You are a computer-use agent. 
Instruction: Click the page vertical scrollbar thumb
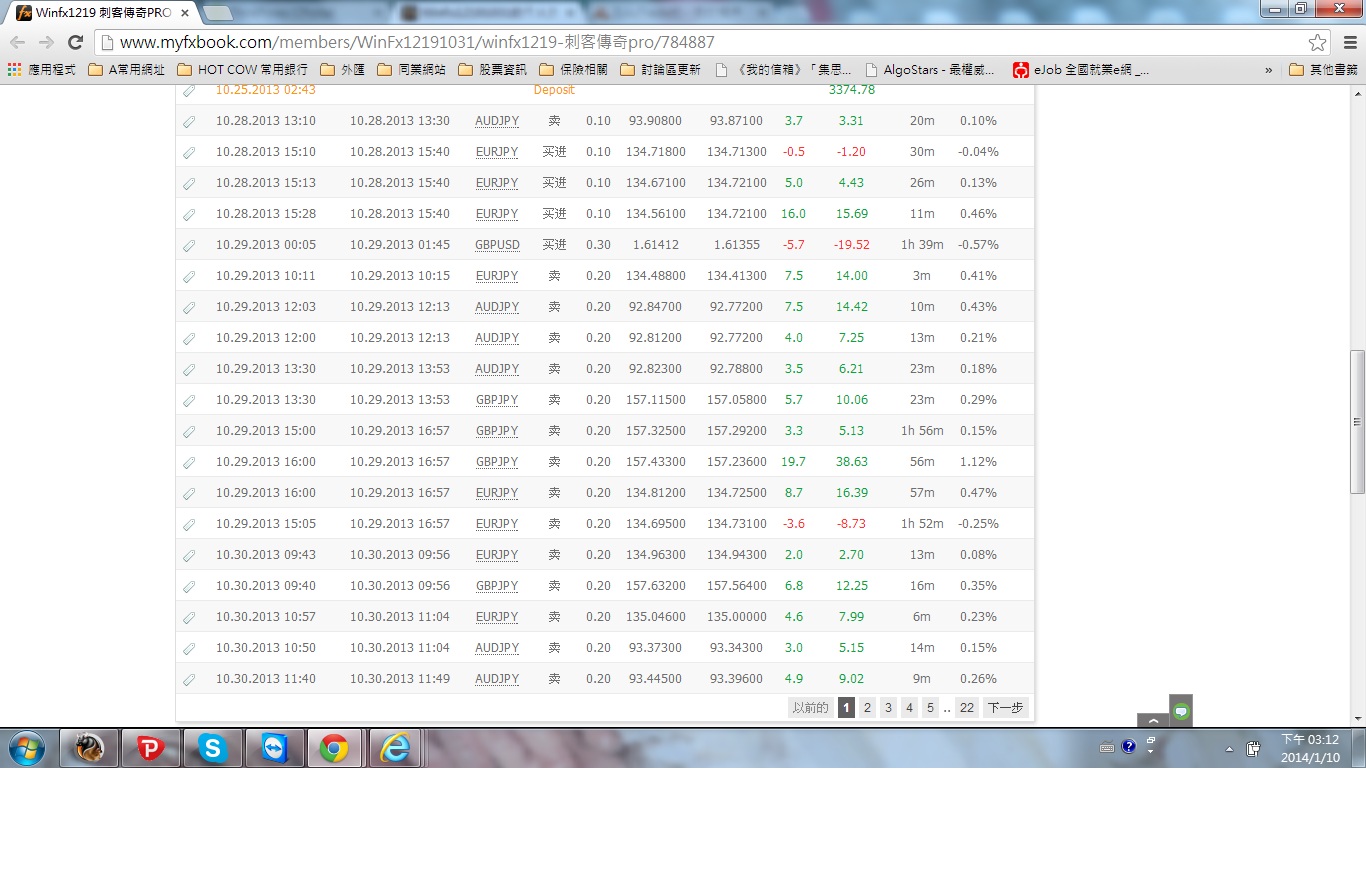click(x=1357, y=421)
